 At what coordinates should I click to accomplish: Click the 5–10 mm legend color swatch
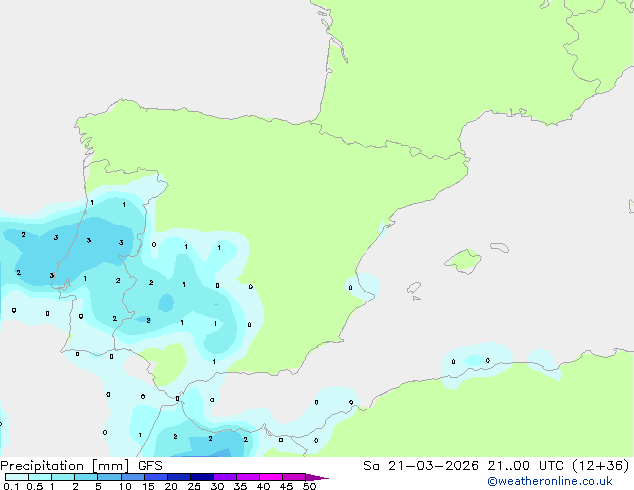pyautogui.click(x=109, y=477)
